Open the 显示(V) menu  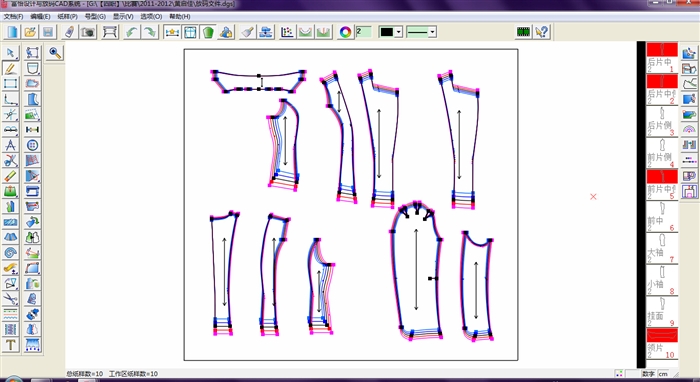[x=123, y=17]
